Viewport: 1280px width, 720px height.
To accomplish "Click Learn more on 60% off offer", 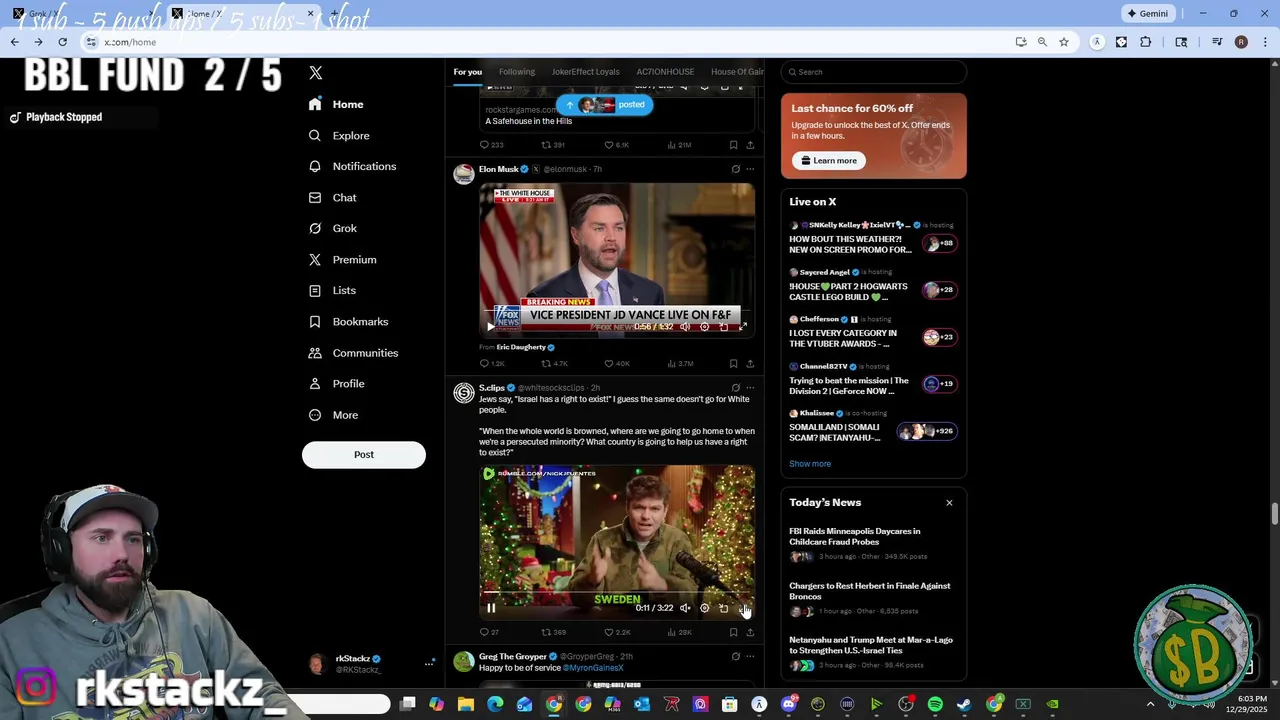I will 829,161.
